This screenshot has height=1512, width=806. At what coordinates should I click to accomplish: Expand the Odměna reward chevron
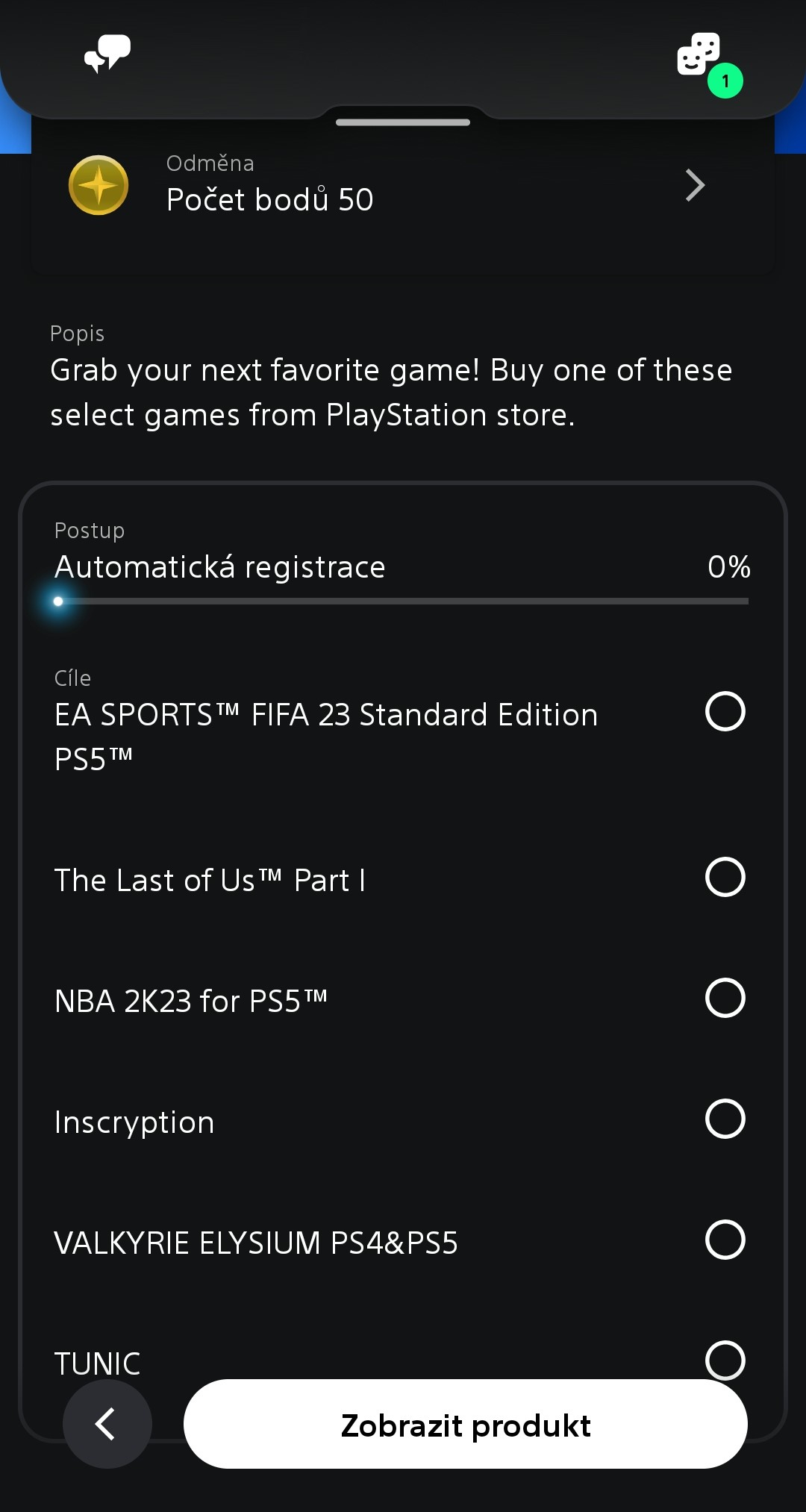(695, 185)
